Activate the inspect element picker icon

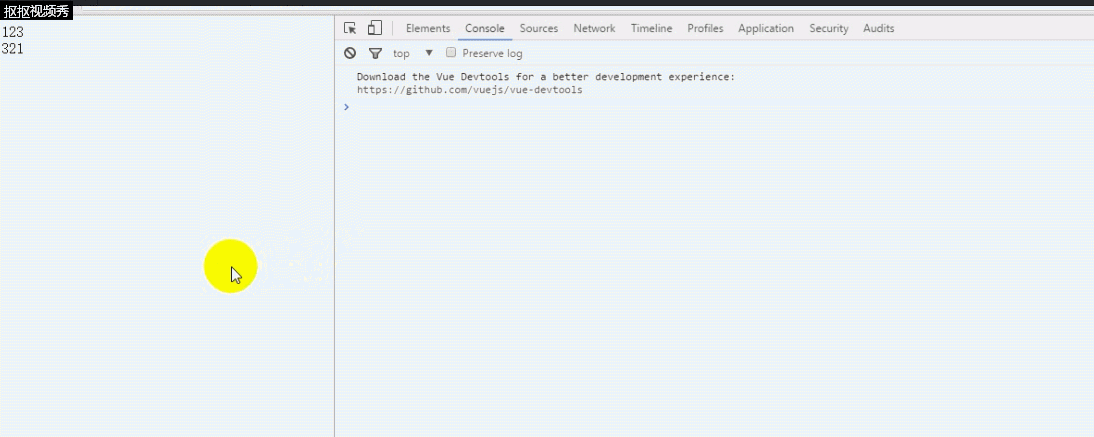point(350,29)
